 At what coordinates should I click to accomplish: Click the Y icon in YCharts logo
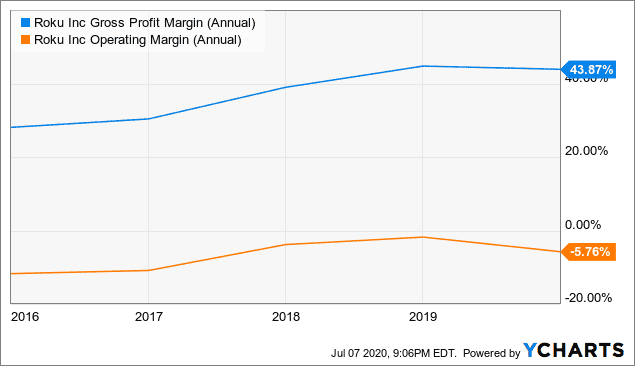pyautogui.click(x=530, y=350)
